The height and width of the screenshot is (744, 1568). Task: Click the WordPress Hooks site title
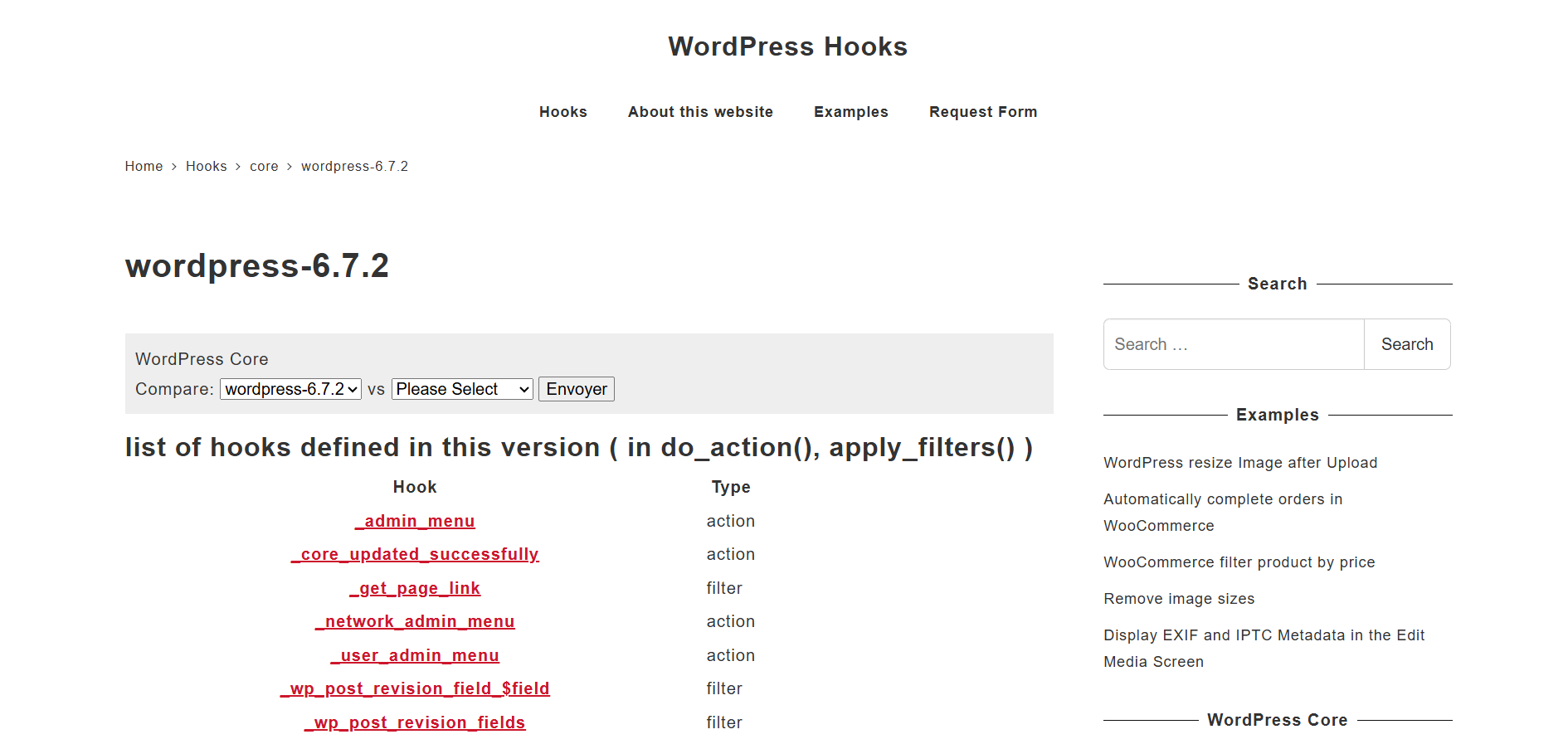(787, 46)
